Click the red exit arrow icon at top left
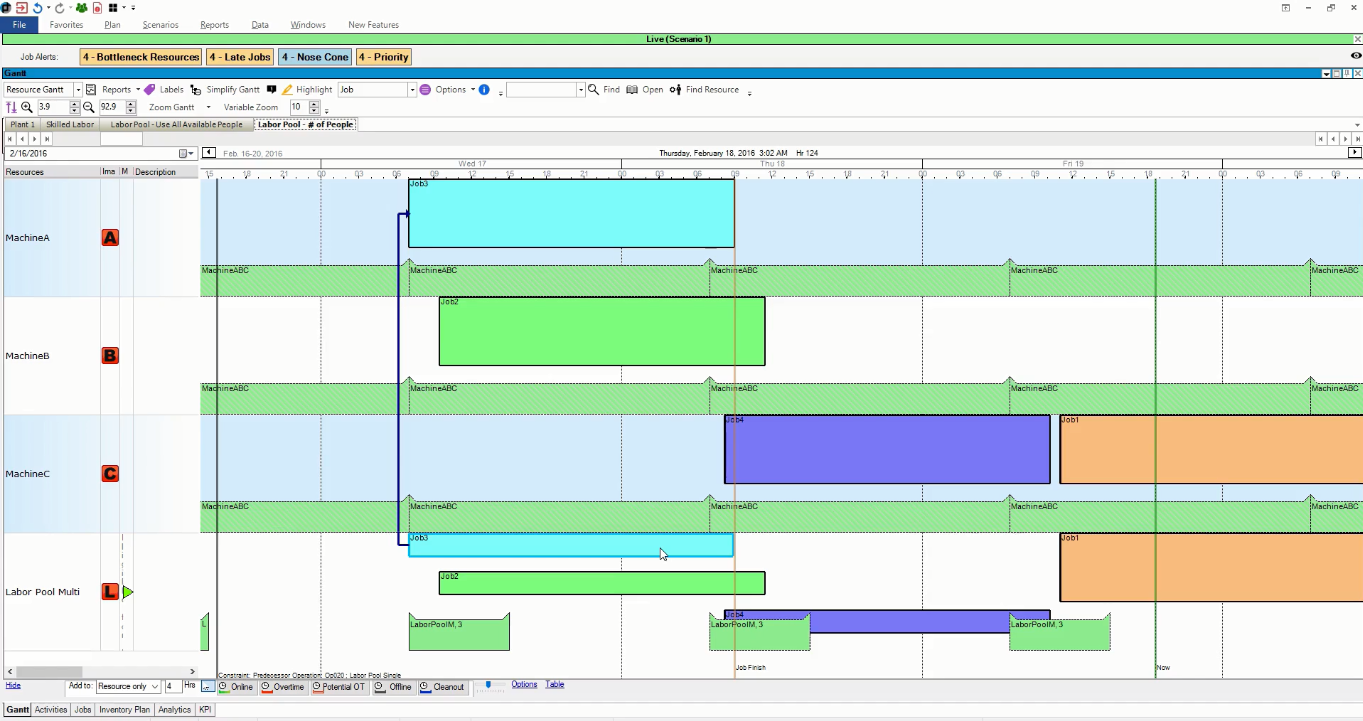This screenshot has width=1363, height=721. click(22, 7)
